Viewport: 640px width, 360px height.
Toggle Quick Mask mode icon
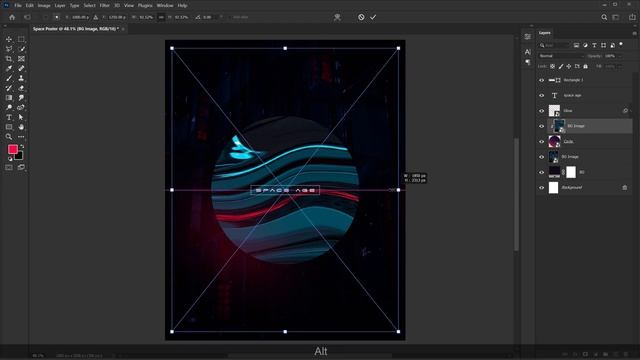pyautogui.click(x=9, y=167)
